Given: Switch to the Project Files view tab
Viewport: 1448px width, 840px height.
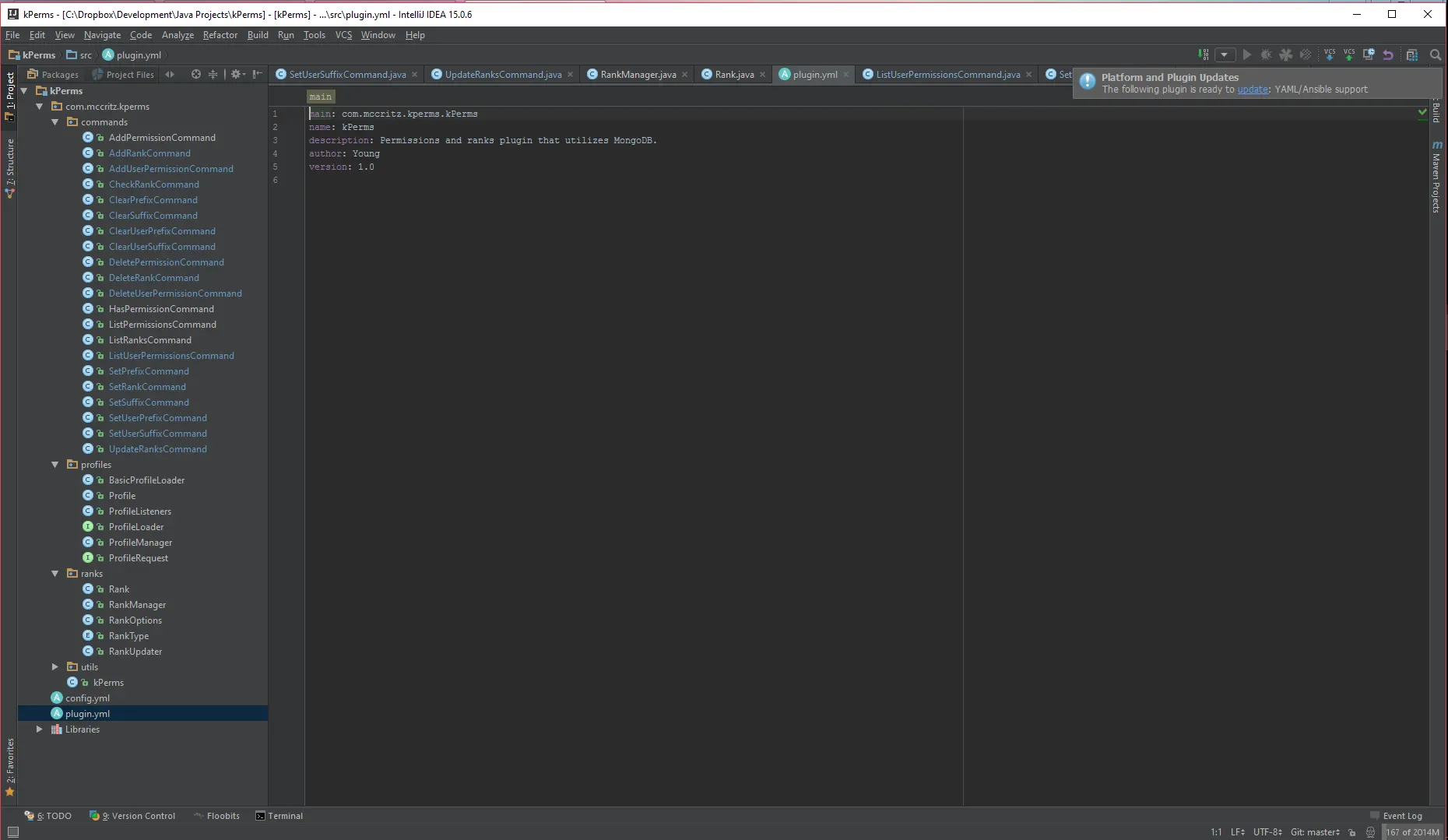Looking at the screenshot, I should coord(123,75).
